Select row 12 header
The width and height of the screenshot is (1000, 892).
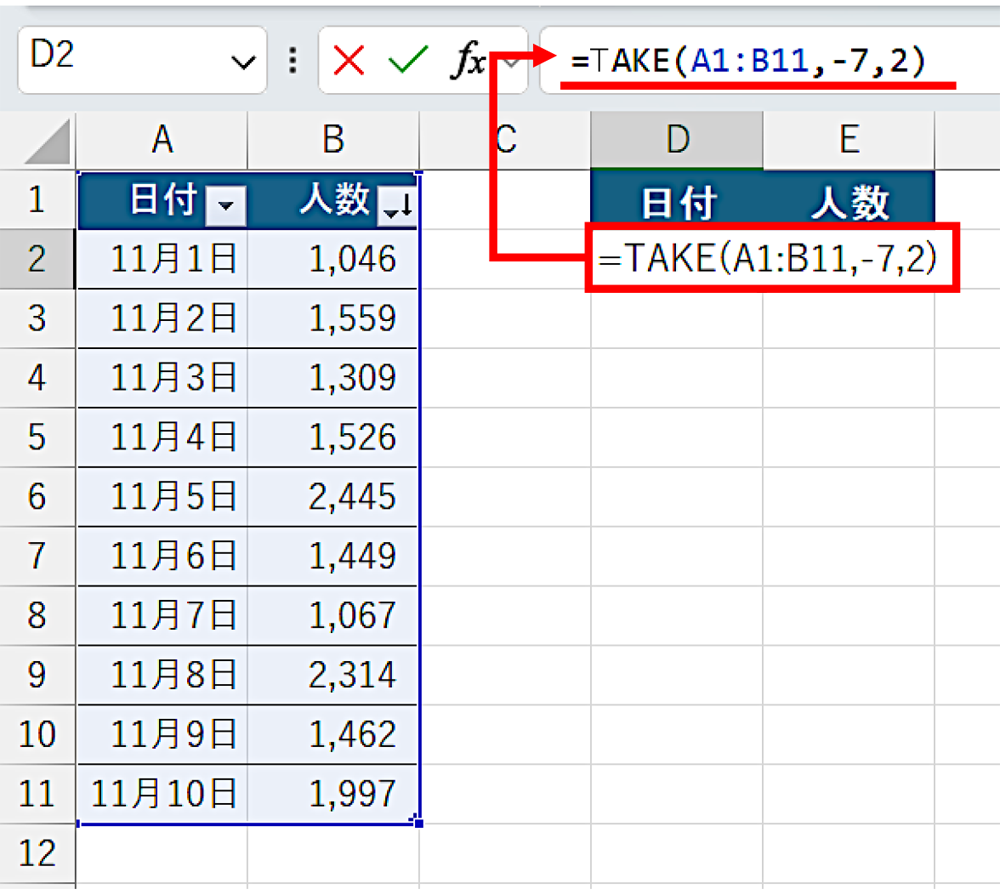click(x=37, y=853)
